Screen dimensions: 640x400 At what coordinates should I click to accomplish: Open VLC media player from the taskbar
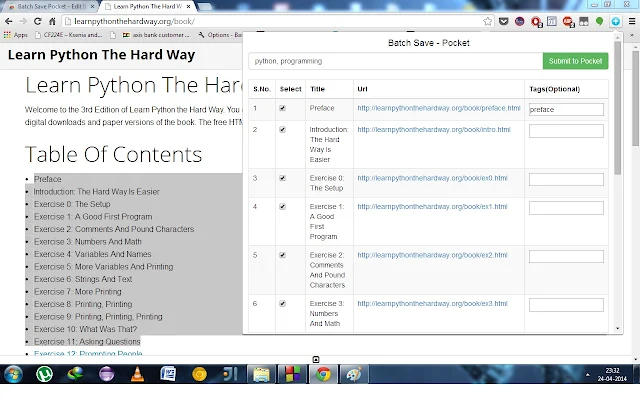138,374
